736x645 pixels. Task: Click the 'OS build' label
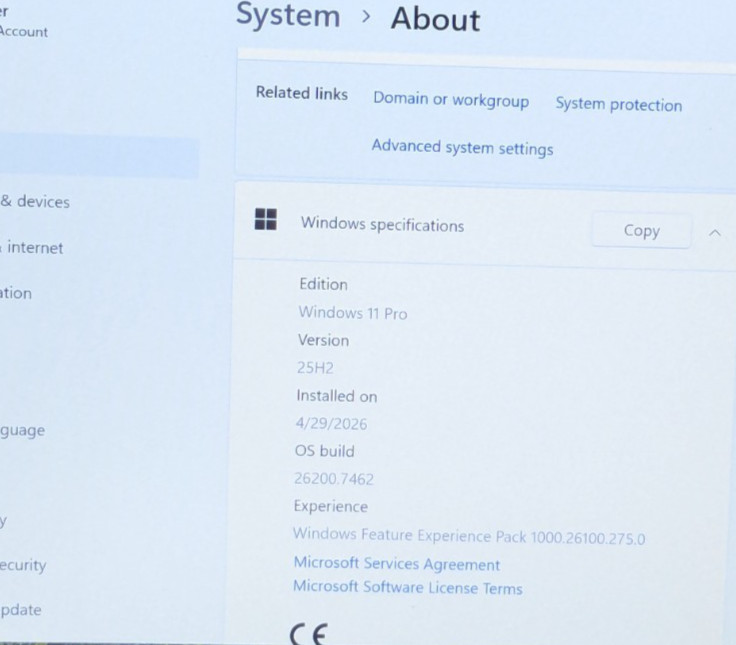(324, 451)
